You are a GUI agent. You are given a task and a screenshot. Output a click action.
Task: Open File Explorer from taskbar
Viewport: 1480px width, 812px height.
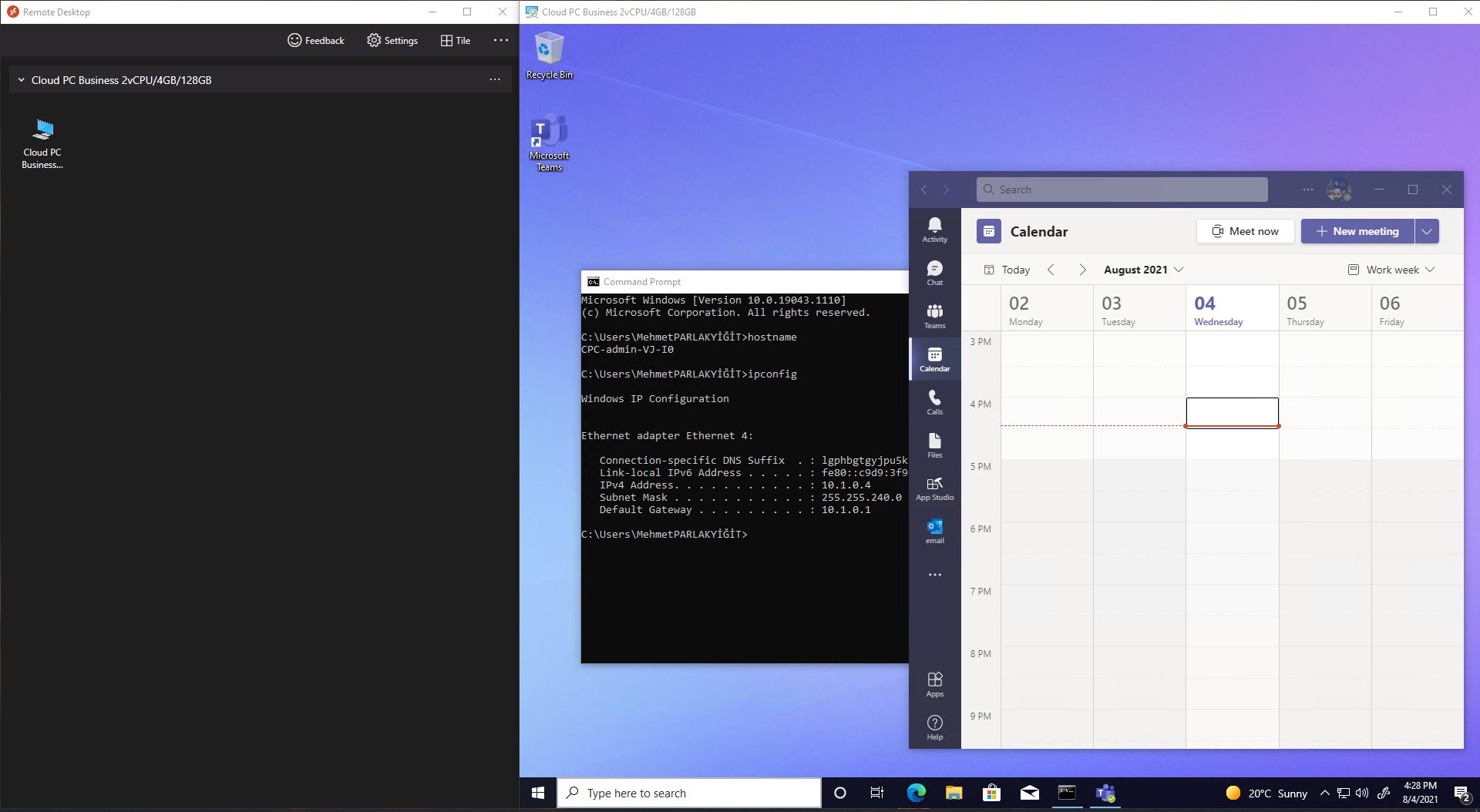(x=954, y=793)
